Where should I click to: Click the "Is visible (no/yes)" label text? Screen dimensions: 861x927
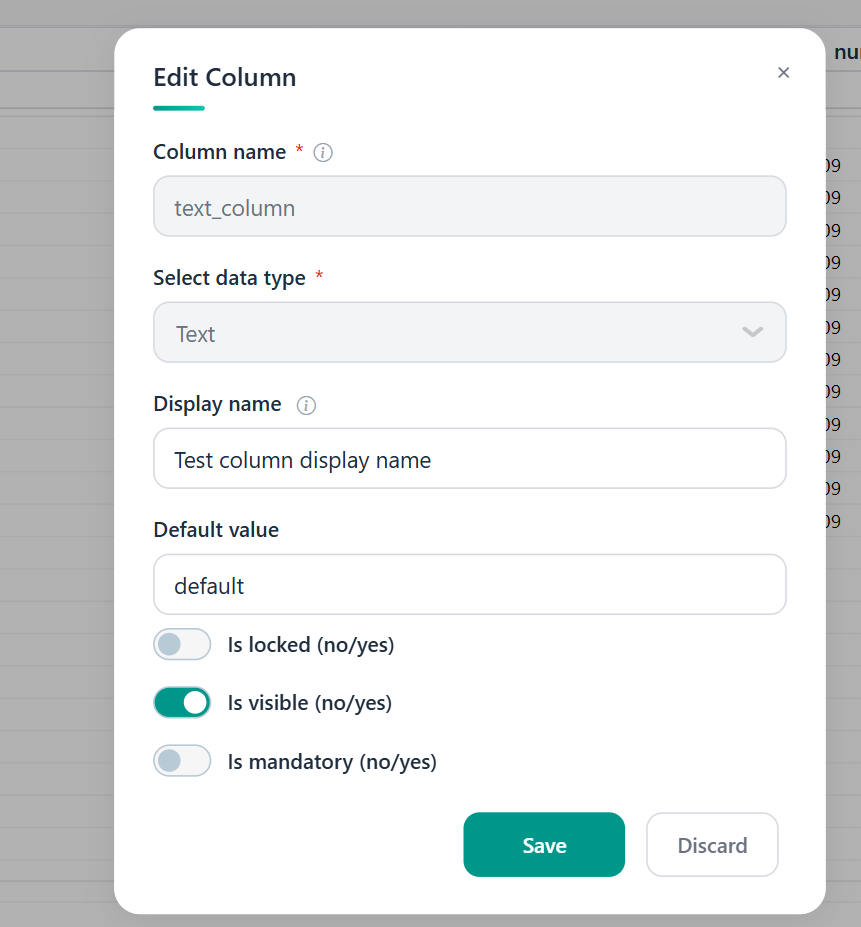click(310, 703)
